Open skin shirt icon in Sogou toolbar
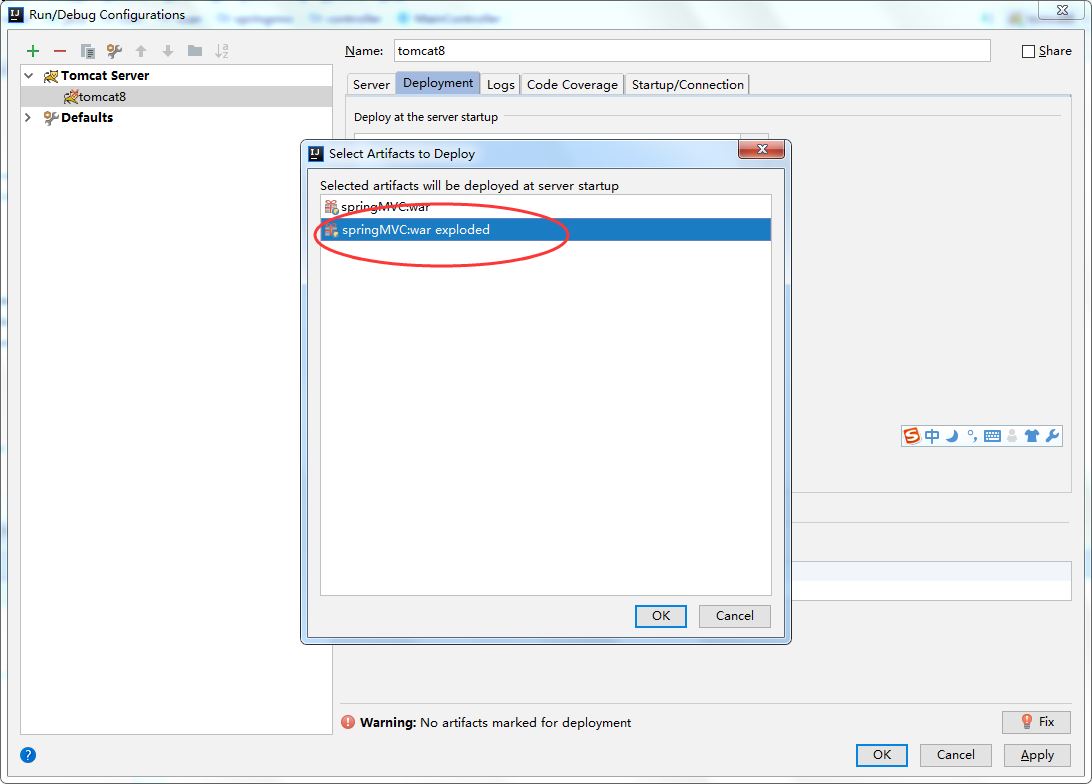This screenshot has width=1092, height=784. tap(1031, 436)
